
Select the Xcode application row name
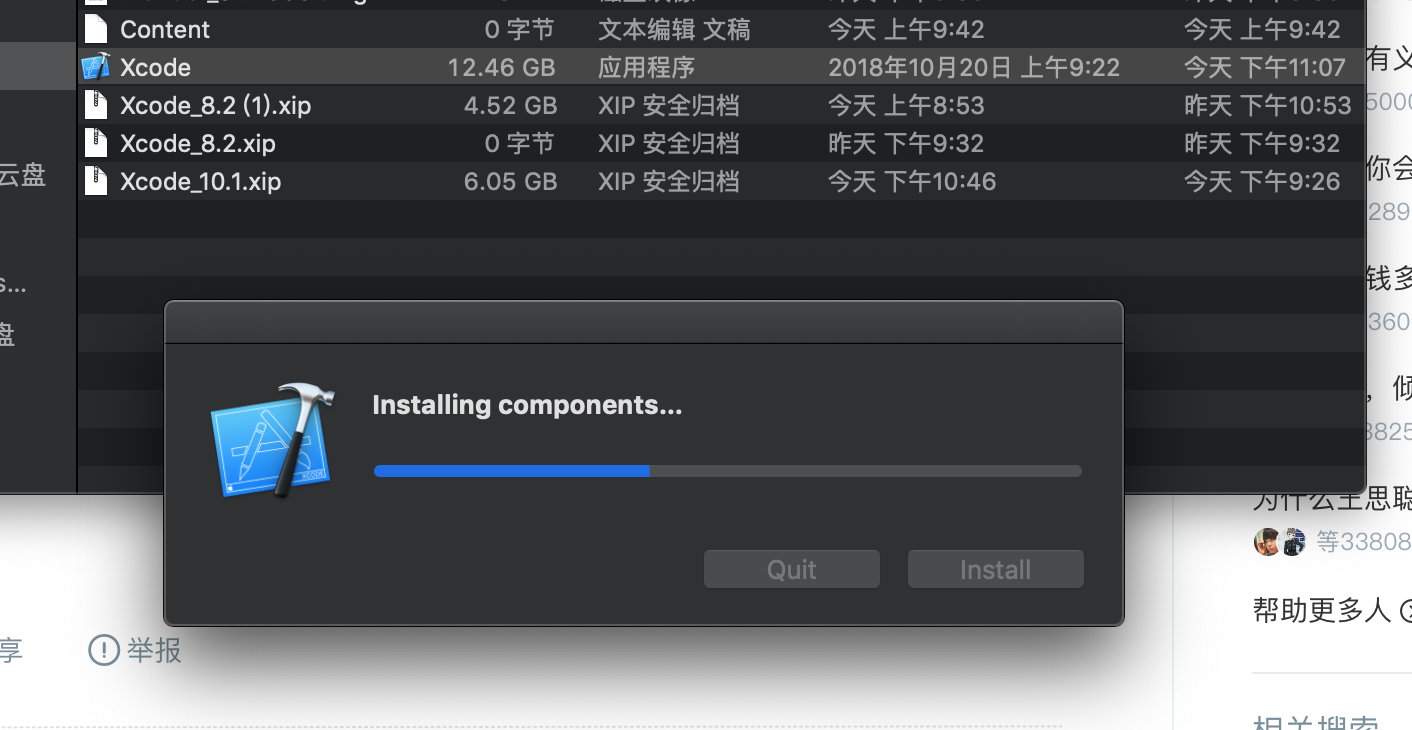click(155, 67)
